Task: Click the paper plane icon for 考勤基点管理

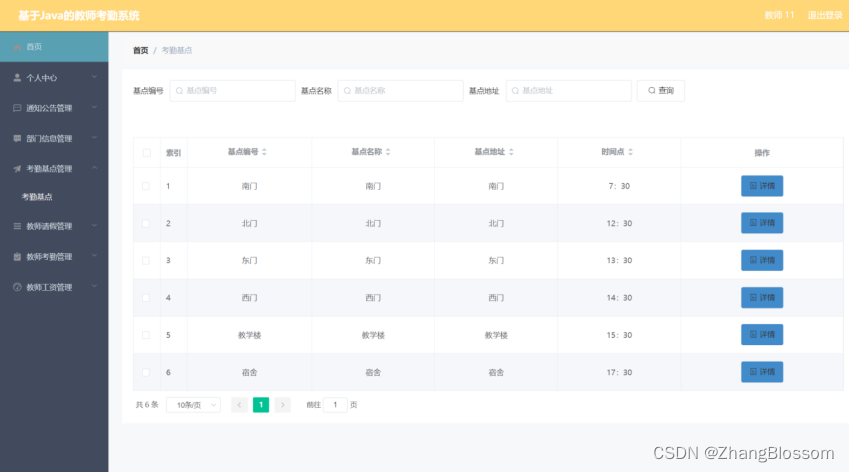Action: click(17, 168)
